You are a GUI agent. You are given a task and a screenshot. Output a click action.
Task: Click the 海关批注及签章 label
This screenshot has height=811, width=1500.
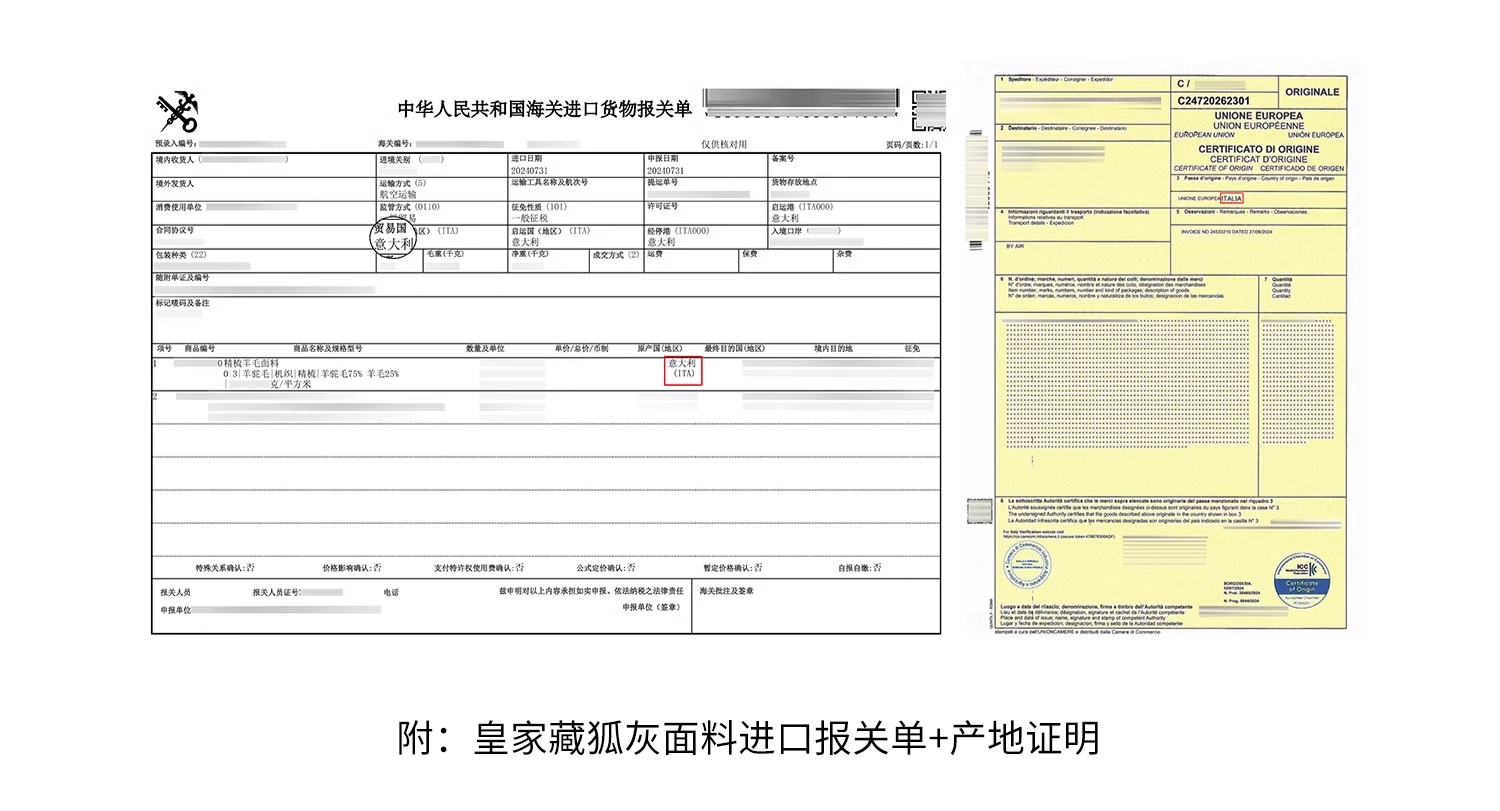(x=726, y=592)
